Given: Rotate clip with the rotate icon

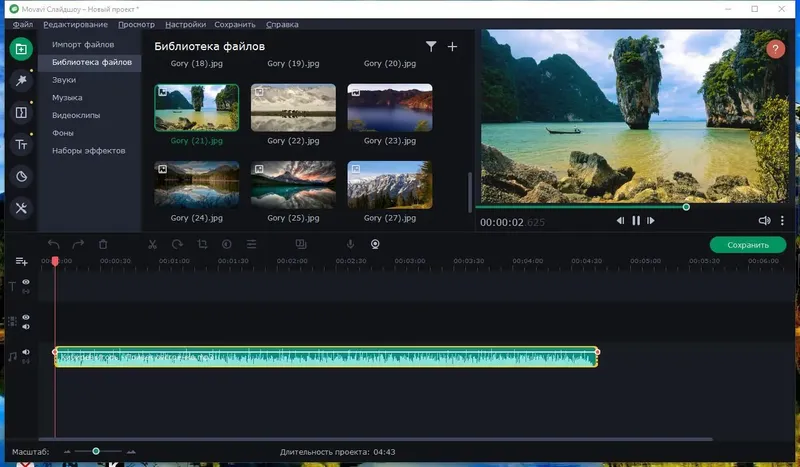Looking at the screenshot, I should click(177, 244).
